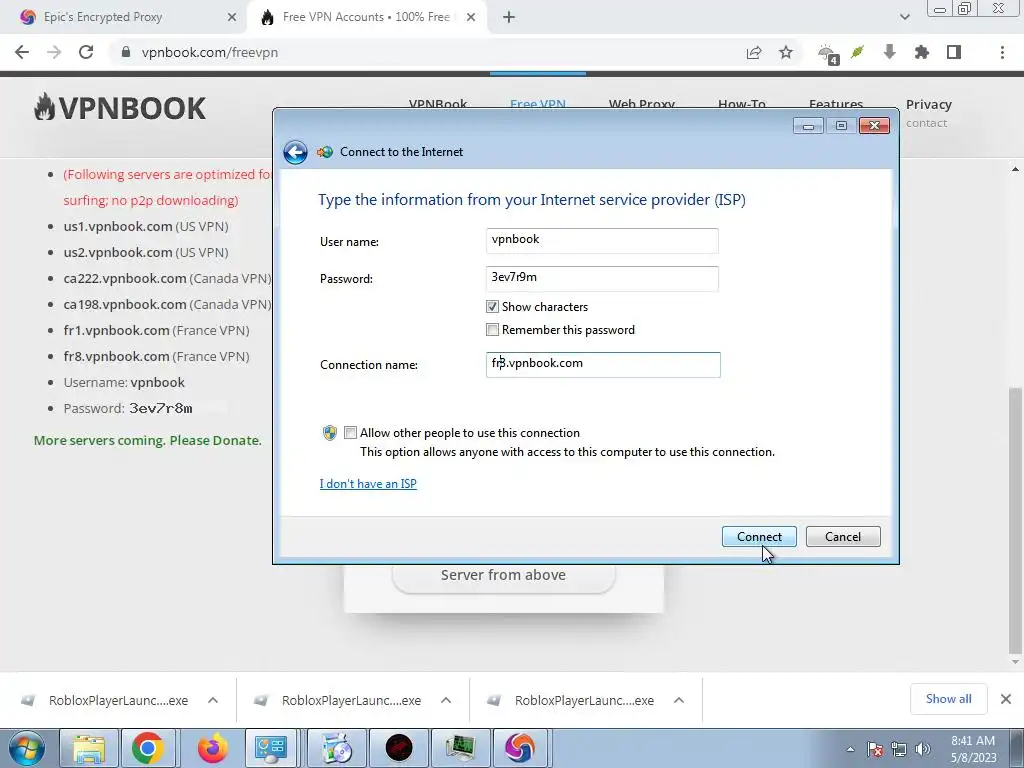Click scrollbar down arrow of page

[x=1015, y=662]
